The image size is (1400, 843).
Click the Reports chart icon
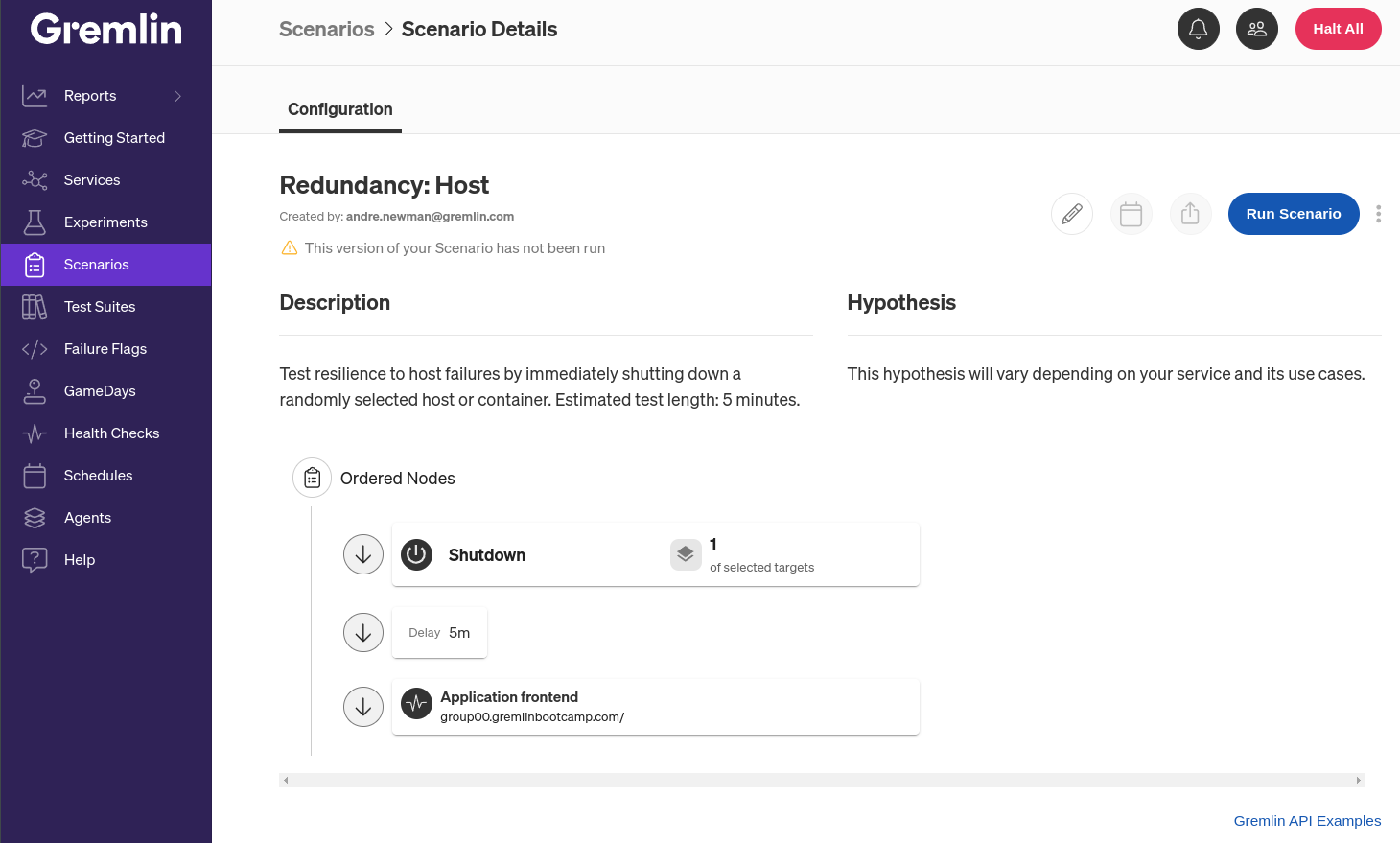click(x=35, y=96)
